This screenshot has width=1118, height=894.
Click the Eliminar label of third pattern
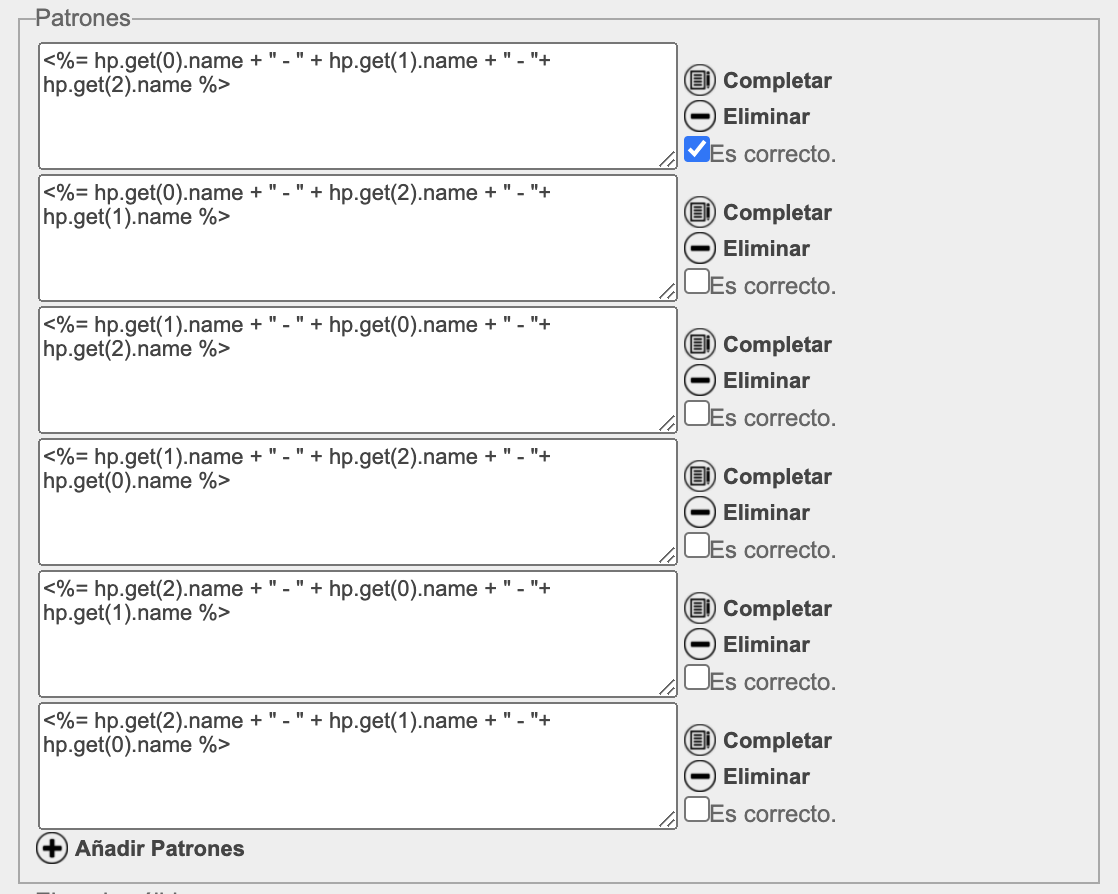pyautogui.click(x=766, y=380)
